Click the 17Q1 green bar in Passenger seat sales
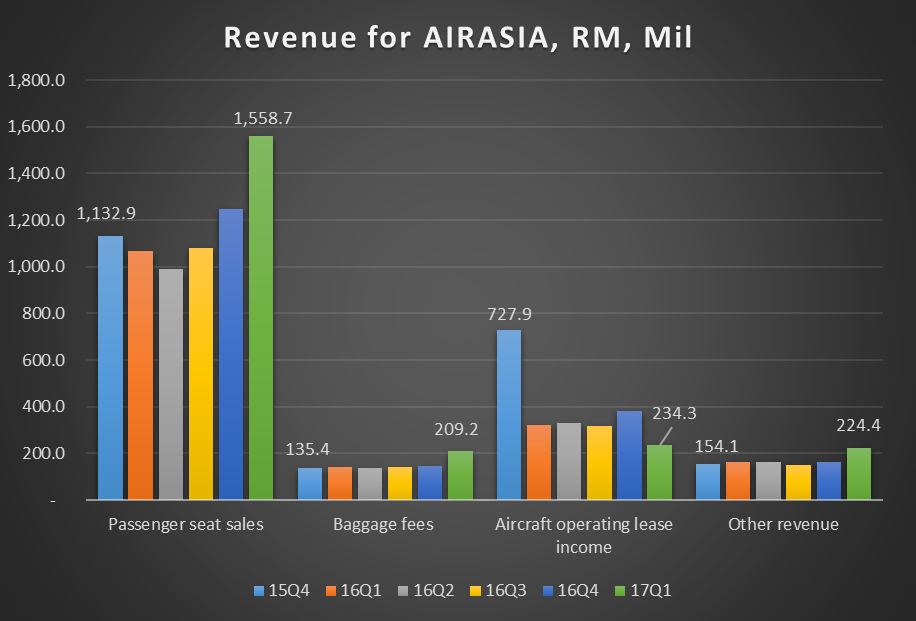The image size is (916, 621). 261,318
